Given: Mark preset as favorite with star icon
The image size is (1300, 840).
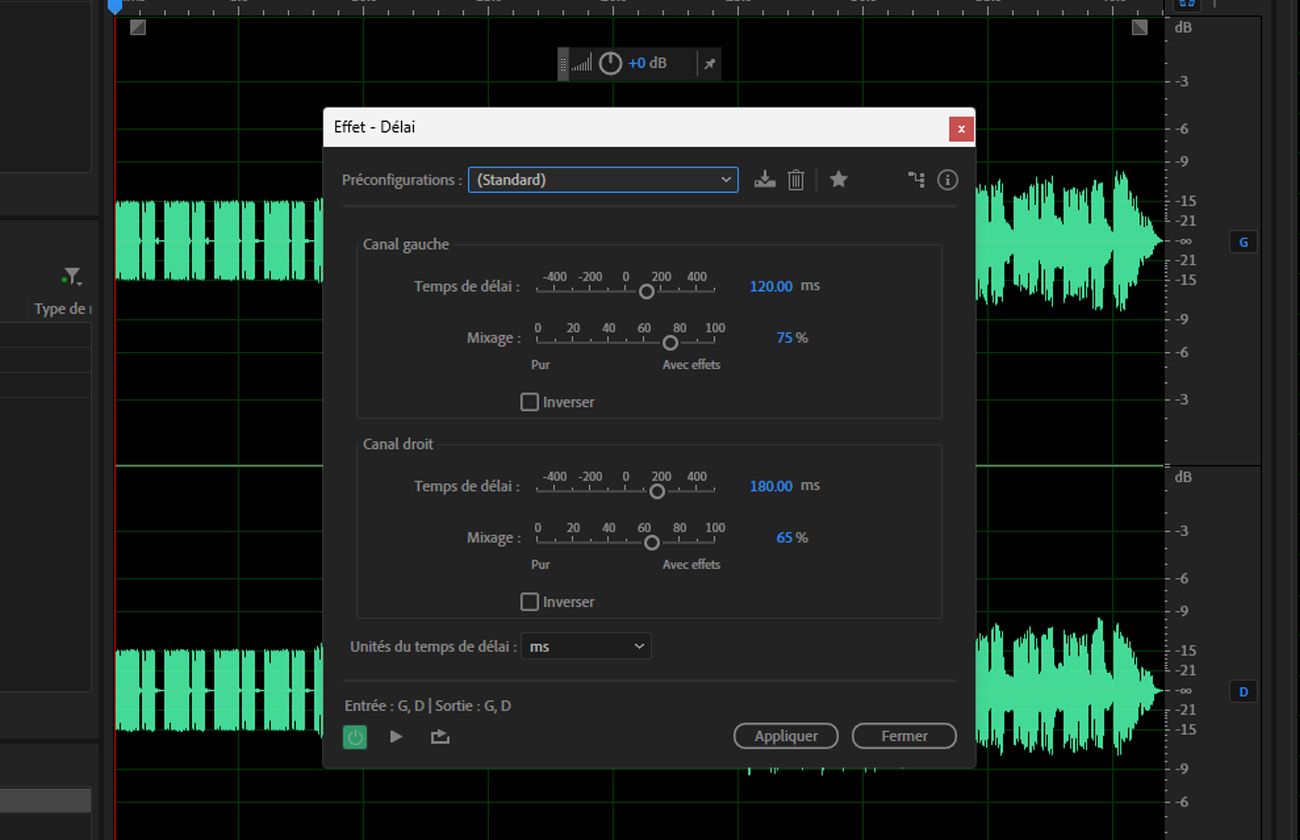Looking at the screenshot, I should coord(839,180).
